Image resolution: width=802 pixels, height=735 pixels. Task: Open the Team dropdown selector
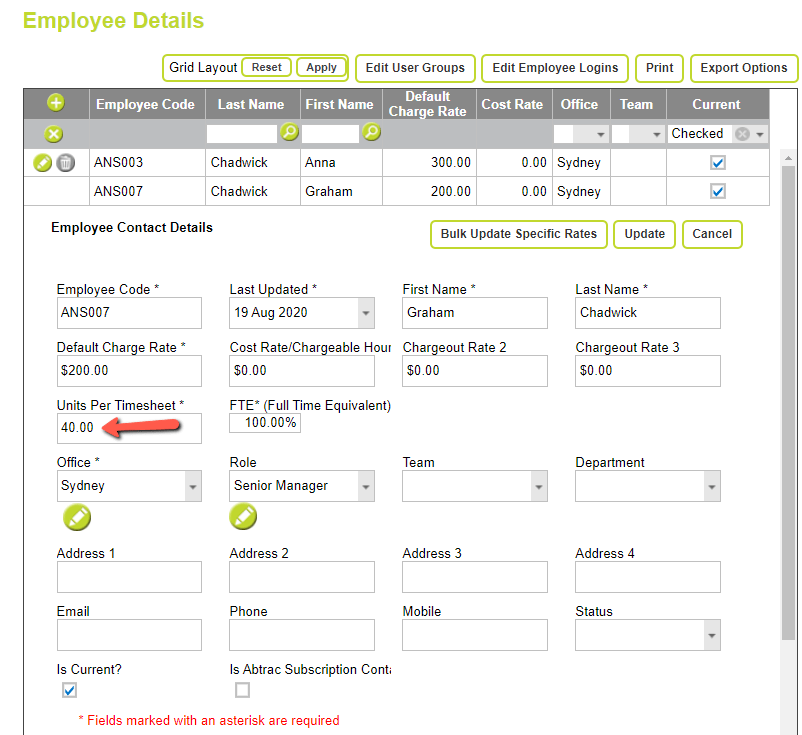coord(537,486)
